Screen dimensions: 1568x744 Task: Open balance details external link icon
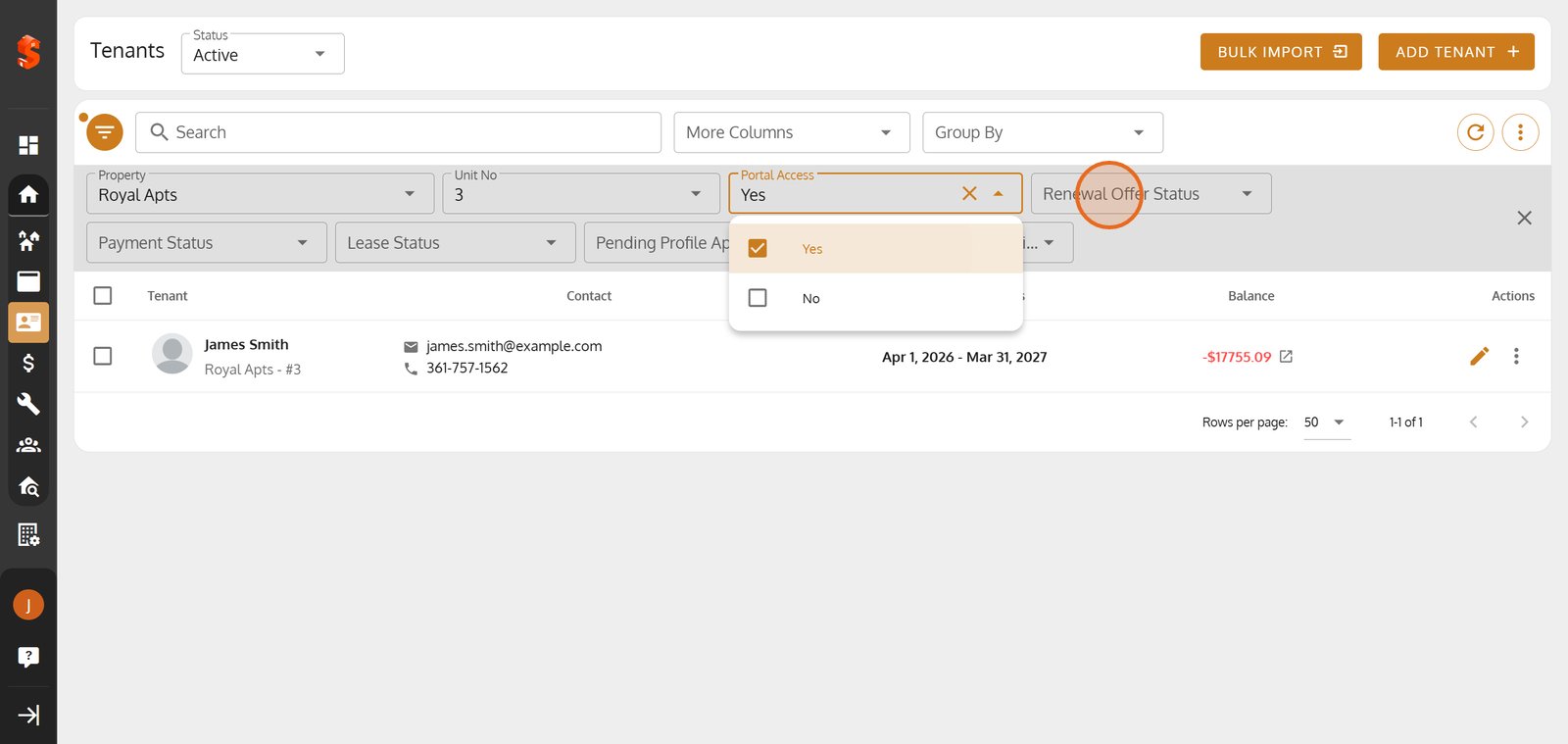1286,356
